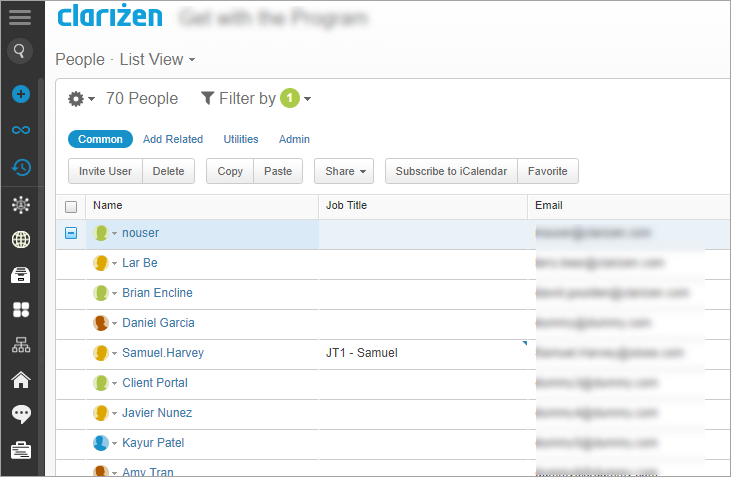The height and width of the screenshot is (477, 731).
Task: Toggle the nouser row checkbox
Action: (x=71, y=233)
